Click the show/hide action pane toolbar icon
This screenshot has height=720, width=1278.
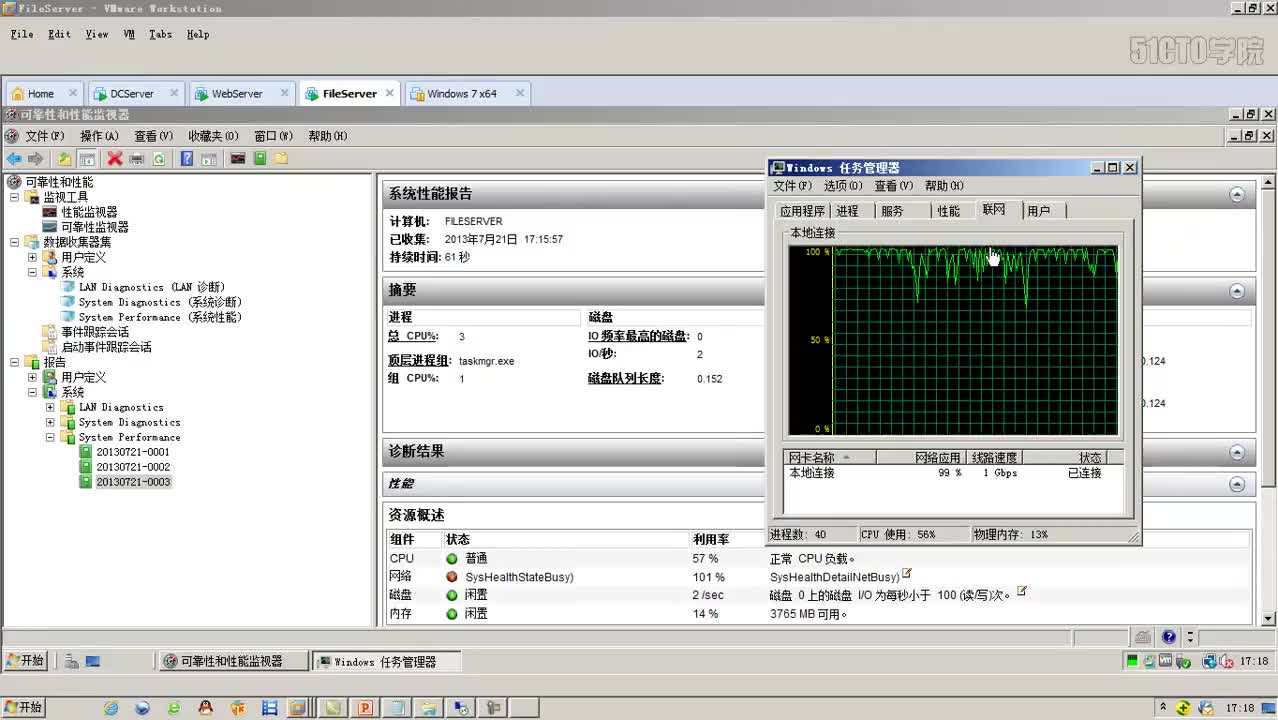pyautogui.click(x=209, y=159)
